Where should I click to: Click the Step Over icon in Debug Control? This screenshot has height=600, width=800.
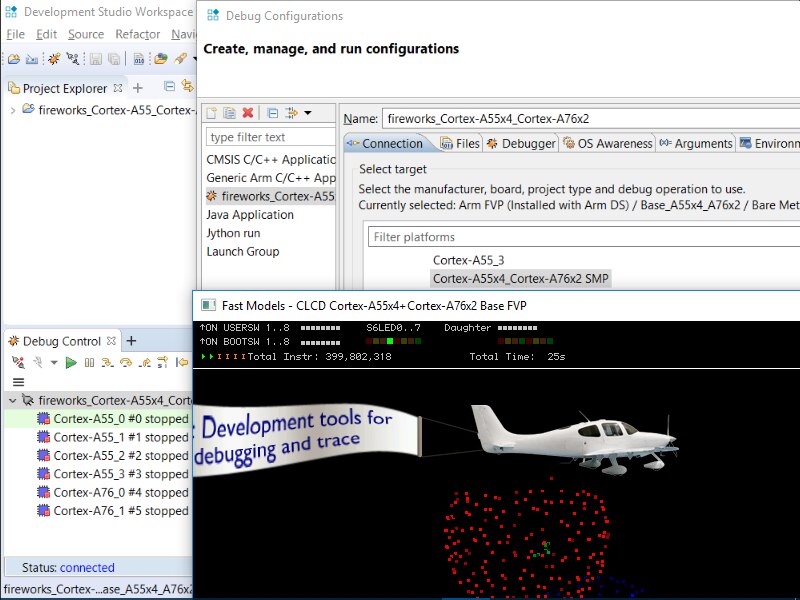tap(126, 363)
